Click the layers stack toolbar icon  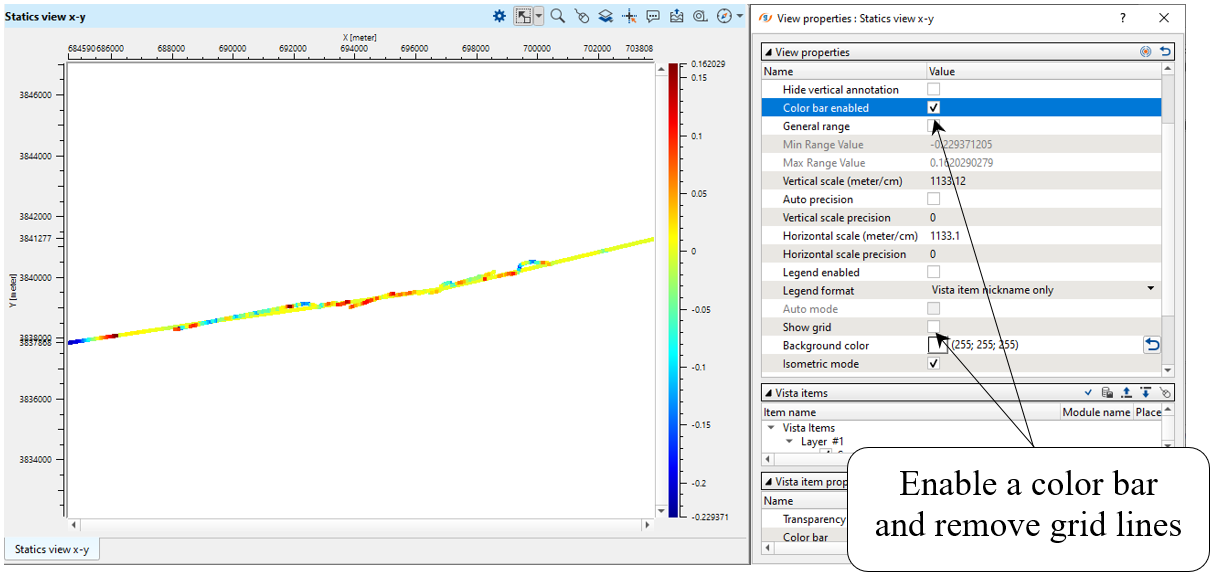point(606,16)
